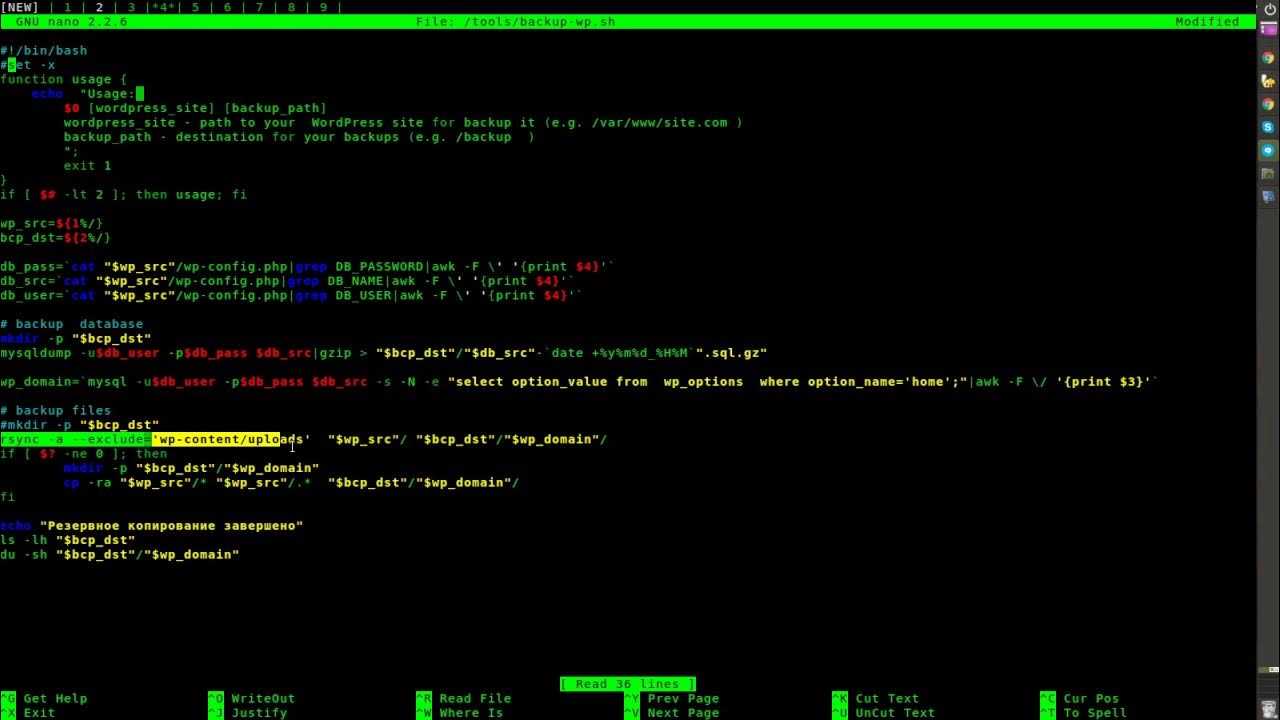This screenshot has width=1280, height=720.
Task: Click the 'wp_src=${1%/}' line
Action: [x=52, y=223]
